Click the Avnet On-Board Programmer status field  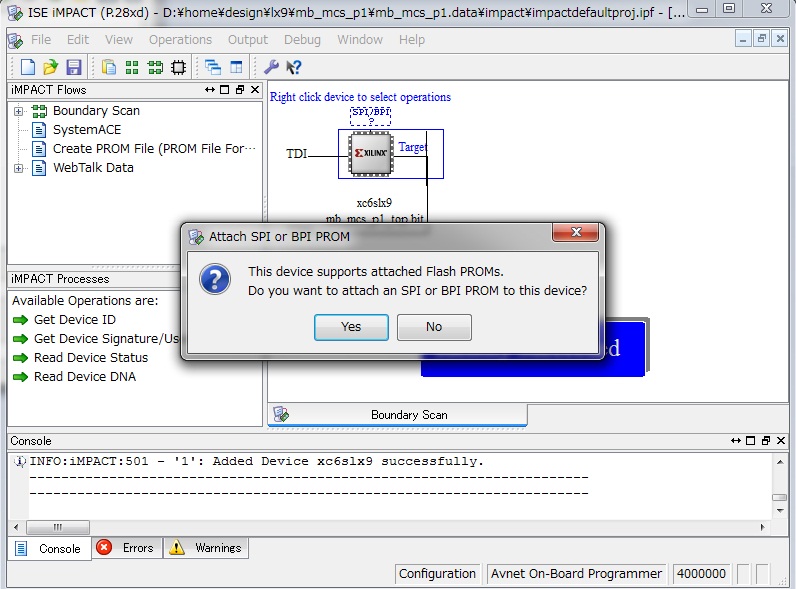pos(576,574)
